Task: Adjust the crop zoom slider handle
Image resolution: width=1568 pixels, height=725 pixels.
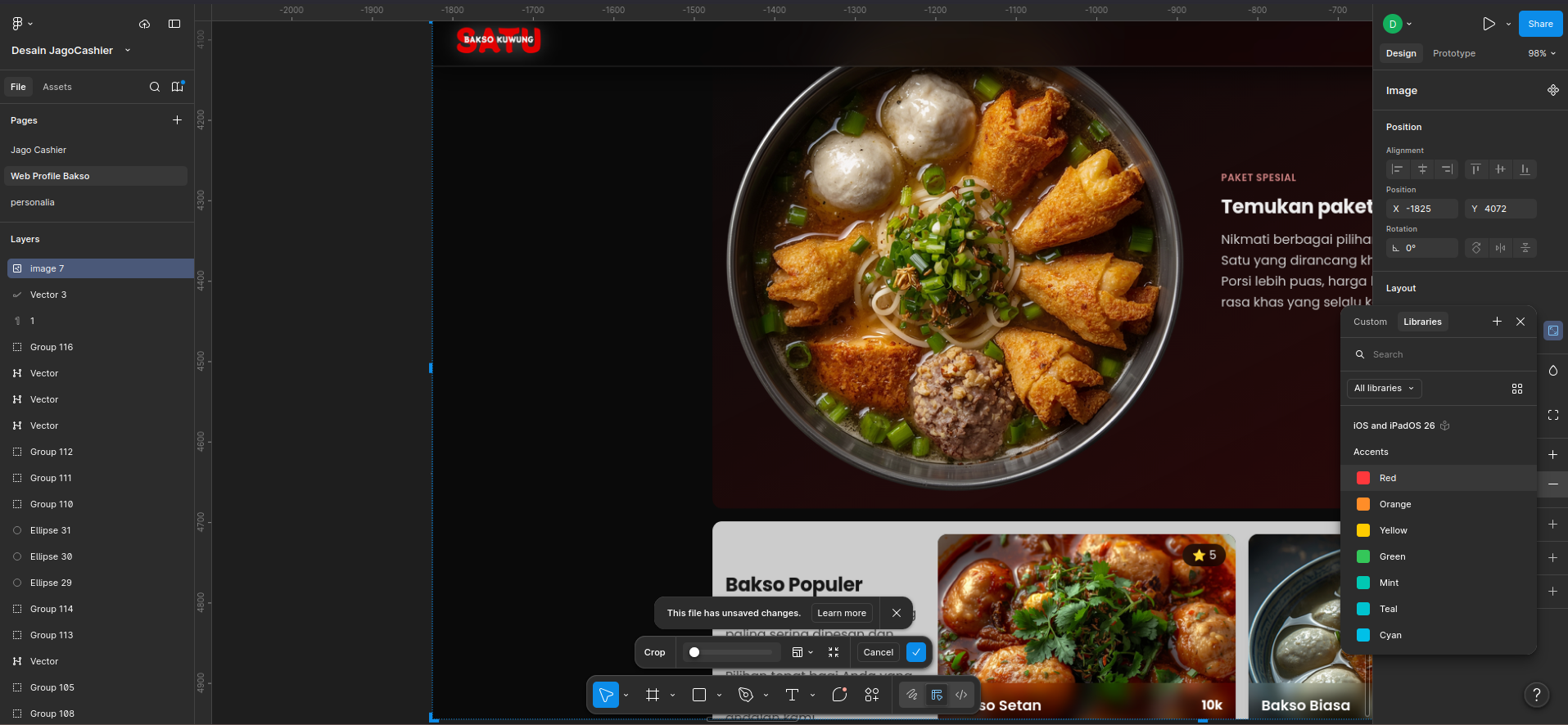Action: point(694,652)
